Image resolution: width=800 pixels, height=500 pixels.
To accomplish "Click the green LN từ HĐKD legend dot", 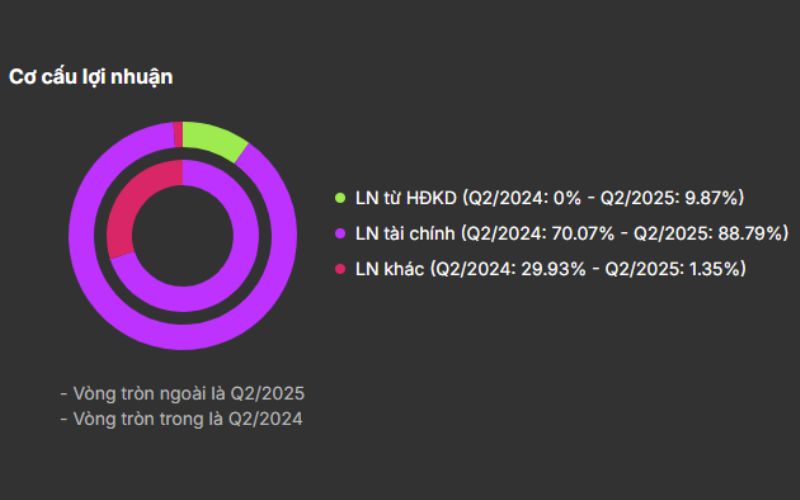I will pos(340,198).
